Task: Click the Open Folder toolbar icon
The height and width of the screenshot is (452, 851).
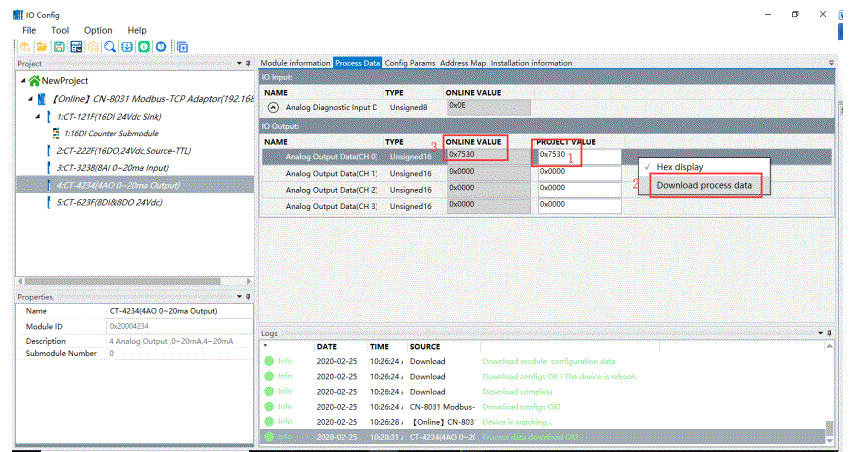Action: coord(42,47)
